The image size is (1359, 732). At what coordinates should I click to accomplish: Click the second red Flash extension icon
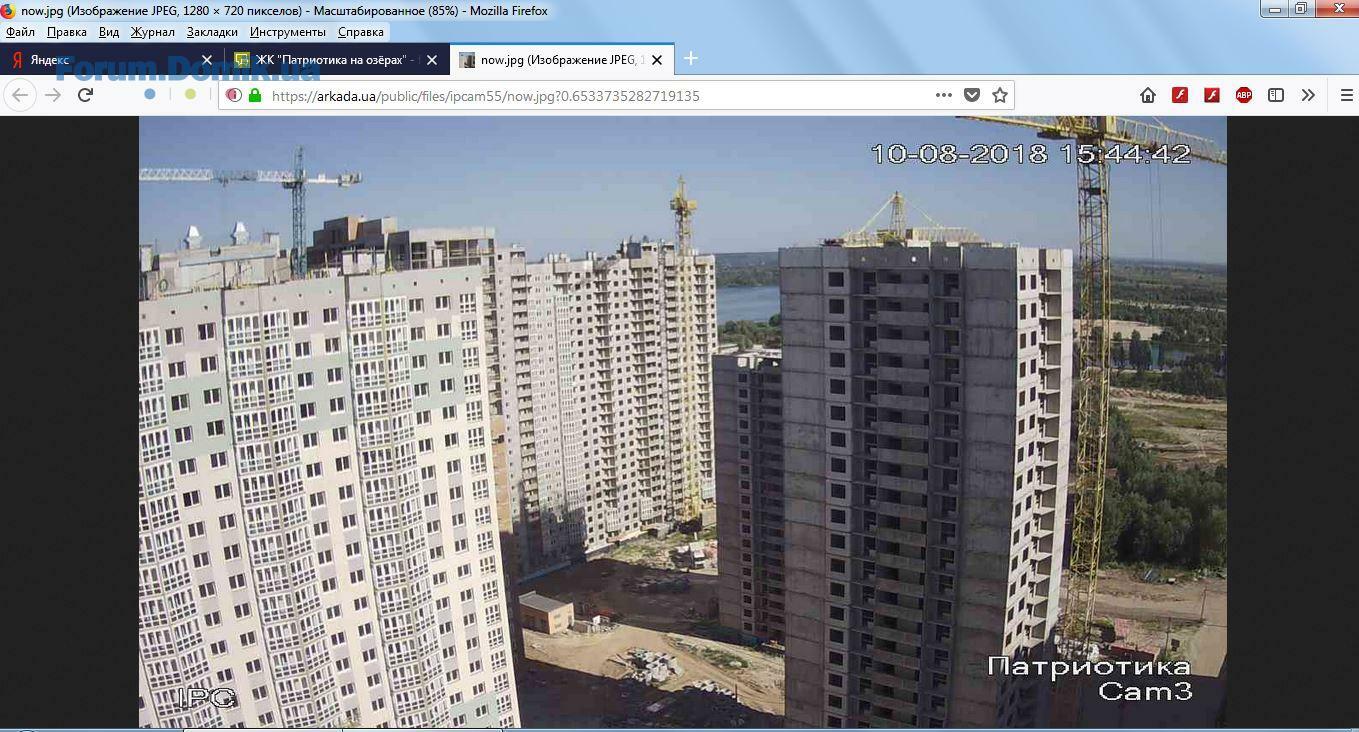click(1212, 95)
